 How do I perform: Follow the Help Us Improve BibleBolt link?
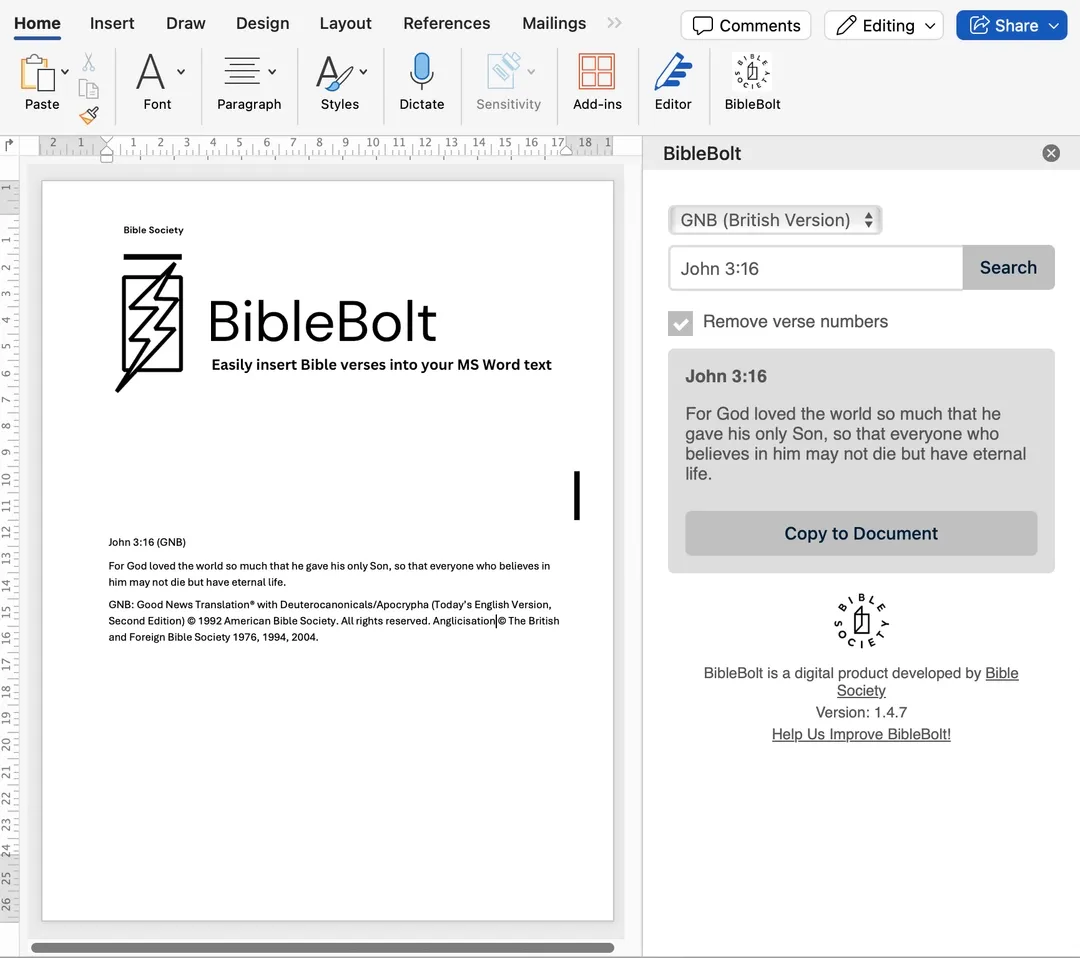point(860,733)
